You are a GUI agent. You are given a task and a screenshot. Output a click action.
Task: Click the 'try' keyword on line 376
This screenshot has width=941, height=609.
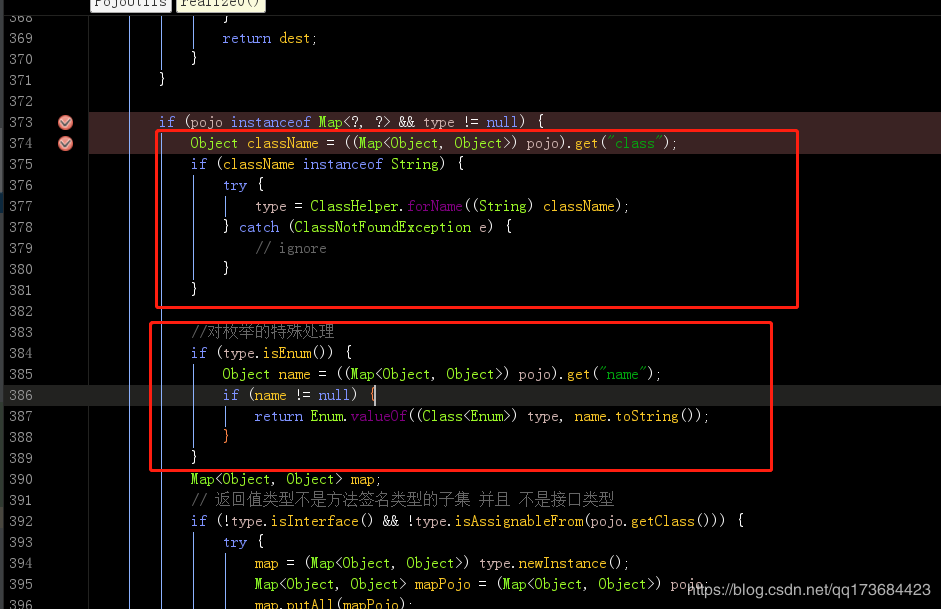(235, 185)
